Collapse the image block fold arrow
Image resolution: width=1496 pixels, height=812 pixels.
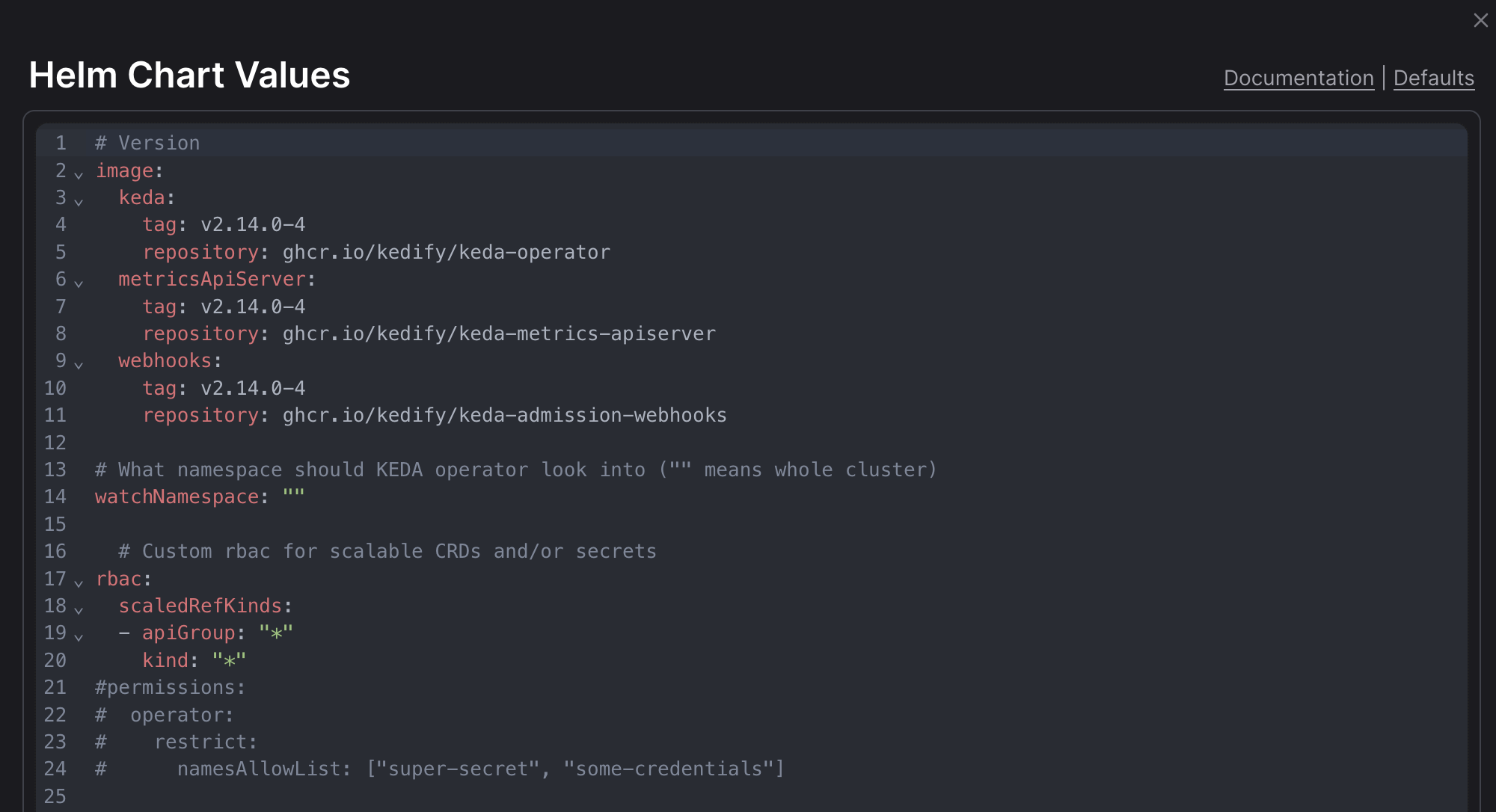(x=79, y=174)
